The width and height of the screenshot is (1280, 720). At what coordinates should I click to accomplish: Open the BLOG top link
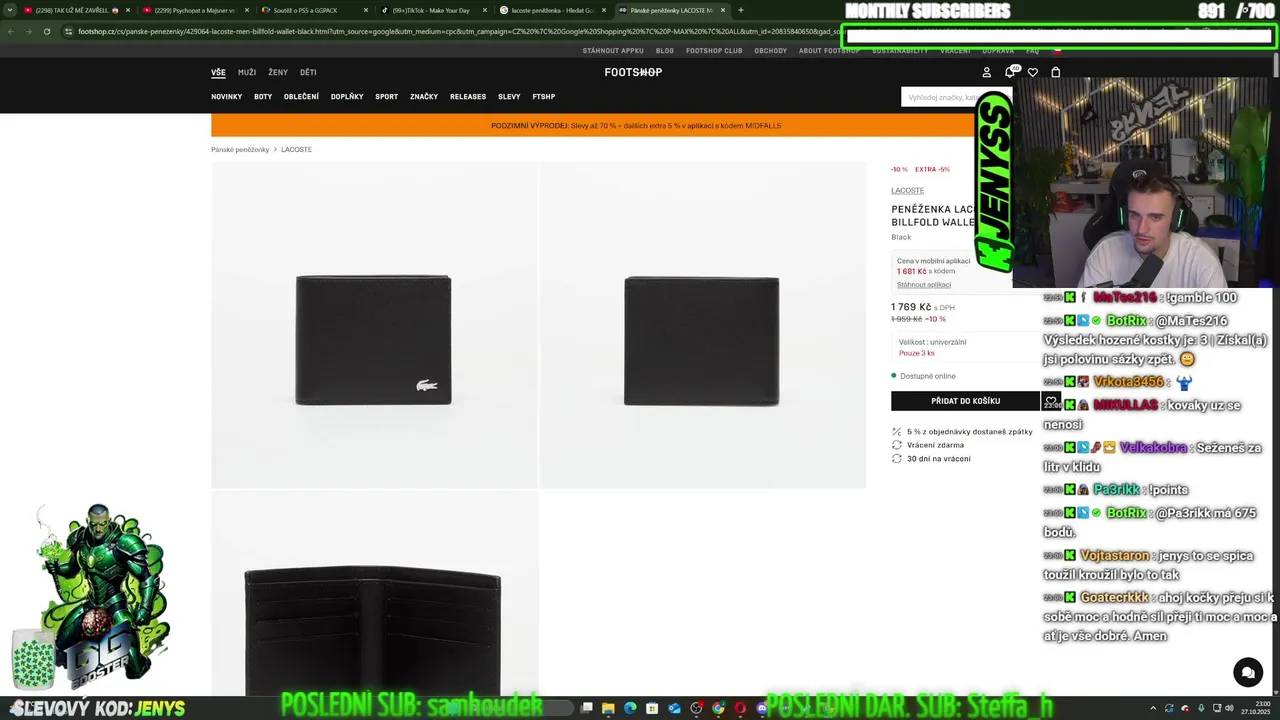tap(665, 51)
